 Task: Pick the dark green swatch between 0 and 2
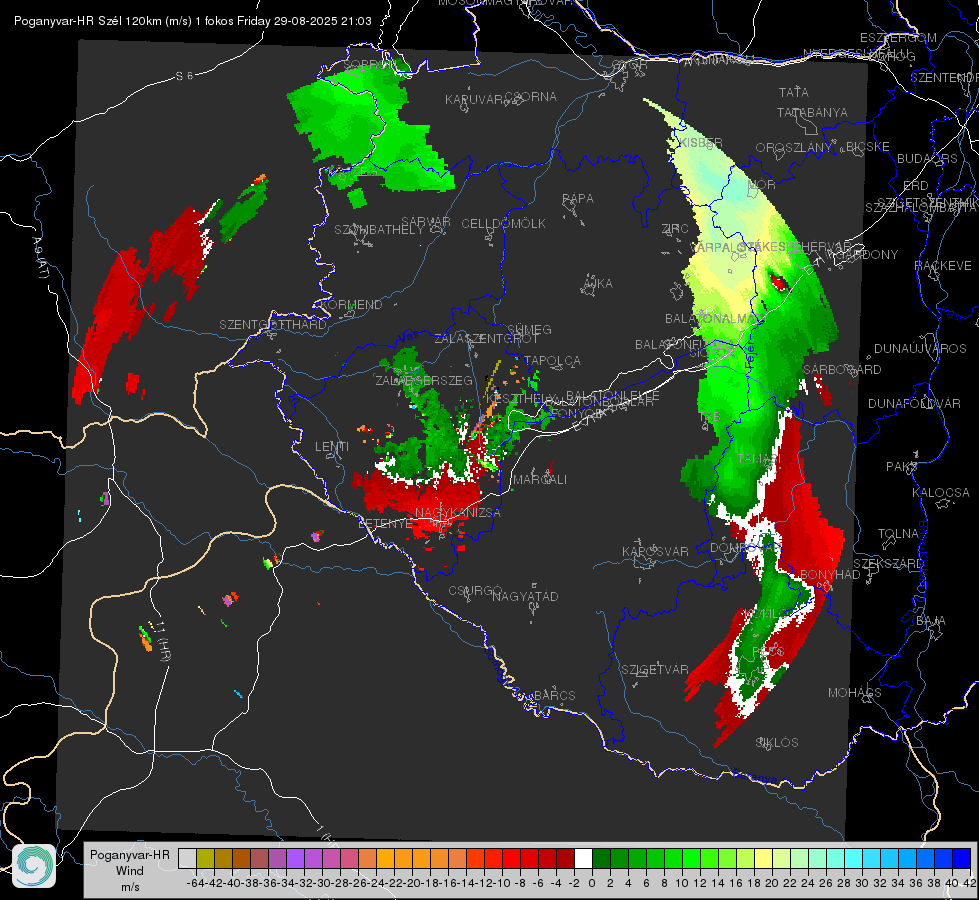[x=601, y=858]
